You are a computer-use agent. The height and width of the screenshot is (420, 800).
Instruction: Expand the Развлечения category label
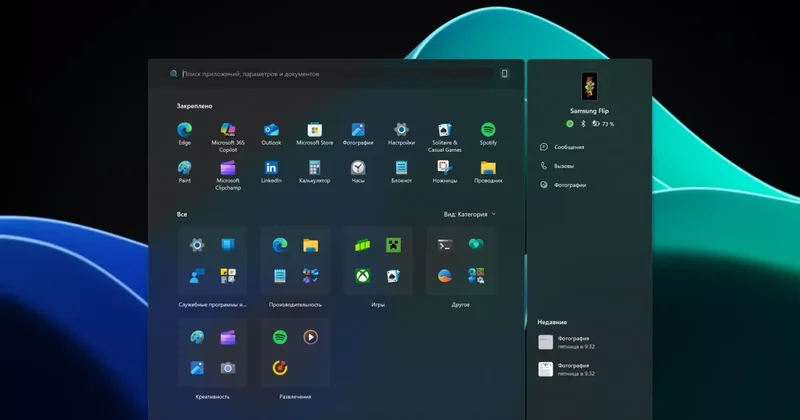click(x=295, y=397)
